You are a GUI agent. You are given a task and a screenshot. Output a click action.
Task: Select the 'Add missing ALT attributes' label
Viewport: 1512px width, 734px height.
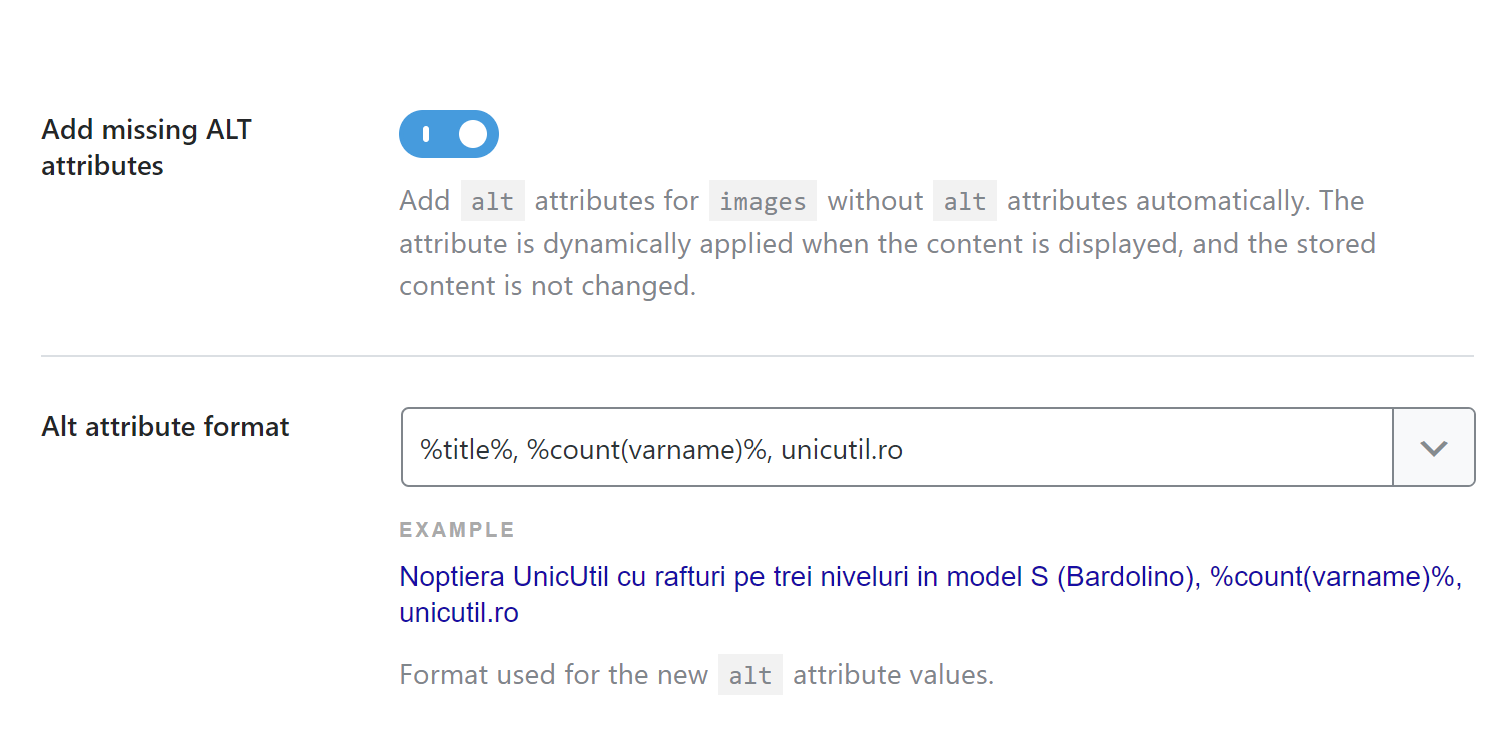(x=146, y=148)
